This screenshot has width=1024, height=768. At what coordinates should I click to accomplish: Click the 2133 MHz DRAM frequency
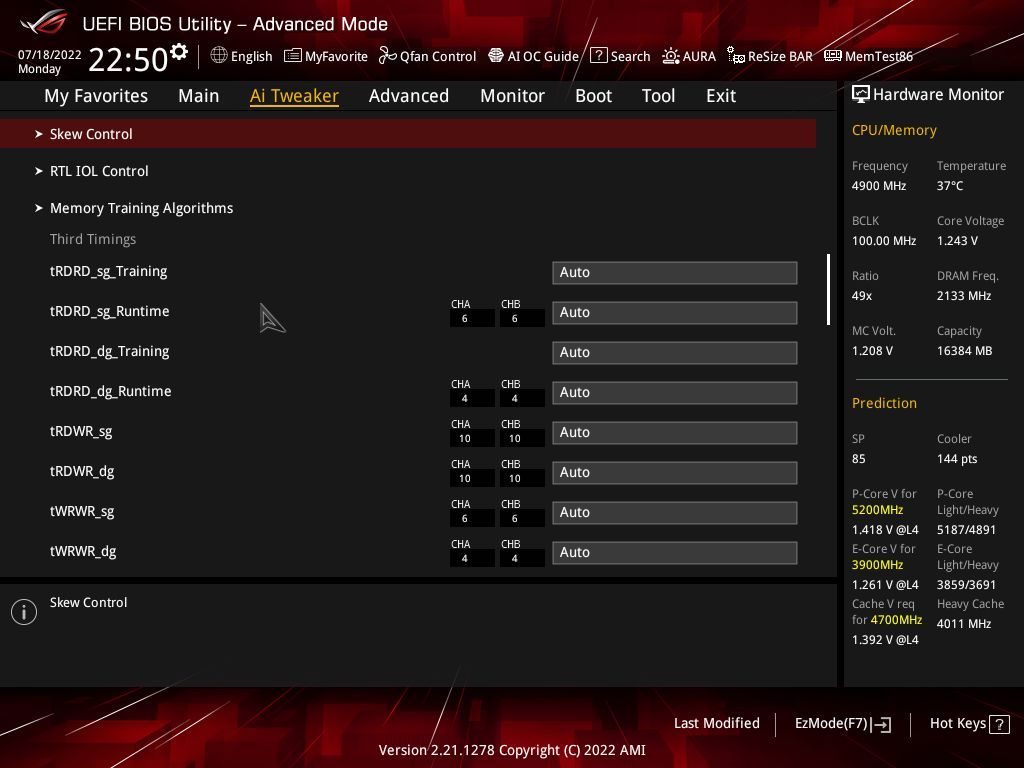(x=964, y=296)
